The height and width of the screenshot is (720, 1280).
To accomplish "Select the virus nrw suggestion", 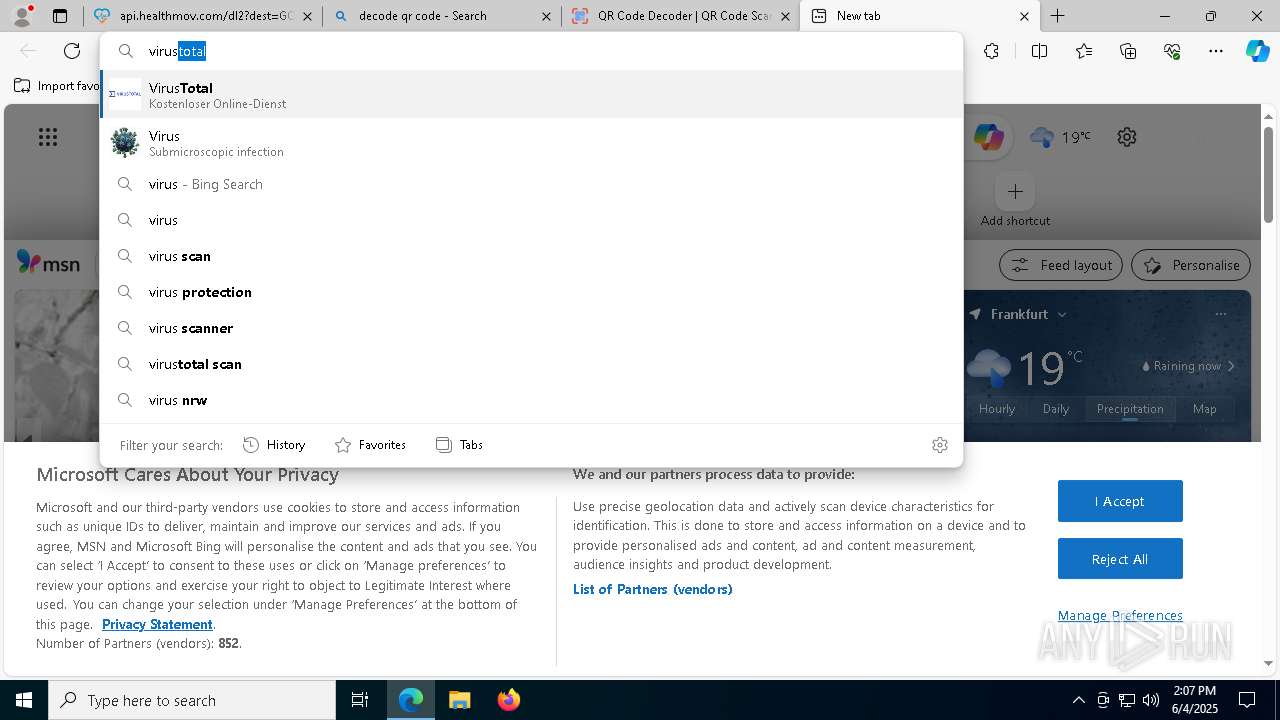I will click(531, 400).
